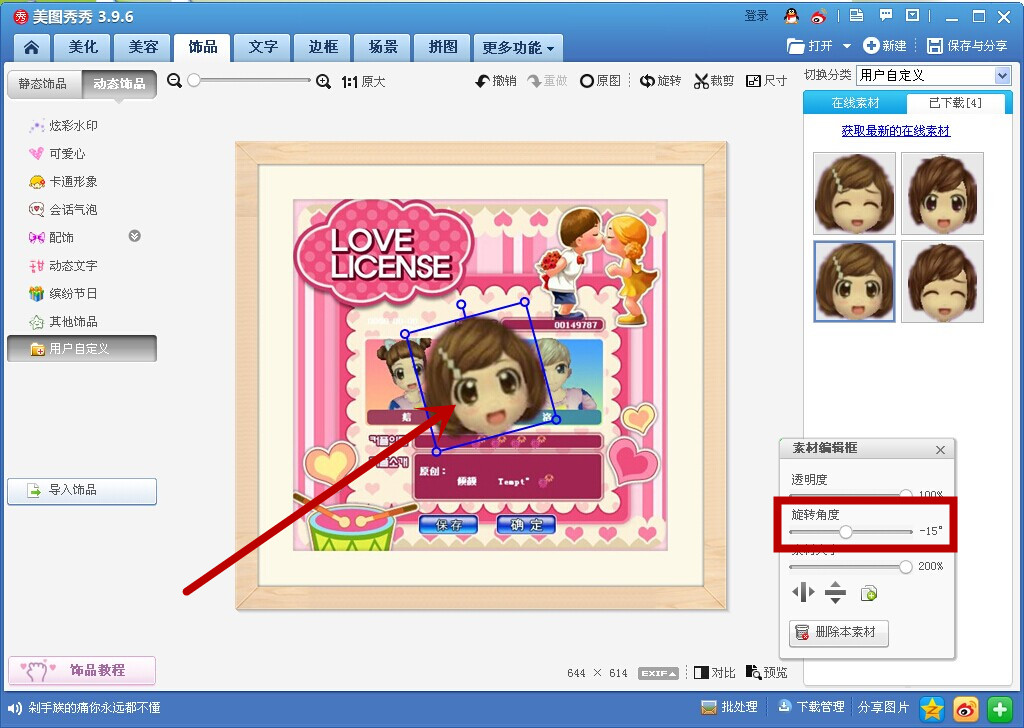Select the eyes-closed grinning face thumbnail
The image size is (1024, 728).
[942, 281]
